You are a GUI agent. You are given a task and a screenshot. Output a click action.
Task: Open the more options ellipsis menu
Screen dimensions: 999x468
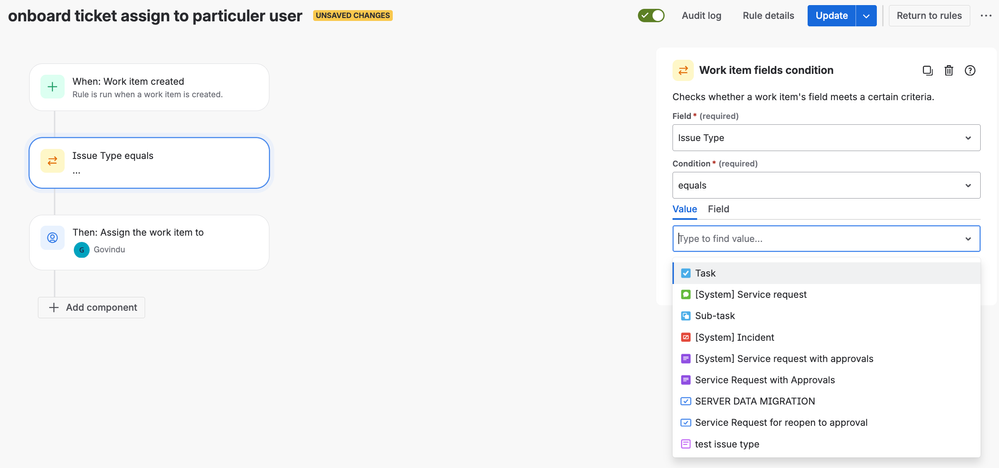(x=986, y=15)
